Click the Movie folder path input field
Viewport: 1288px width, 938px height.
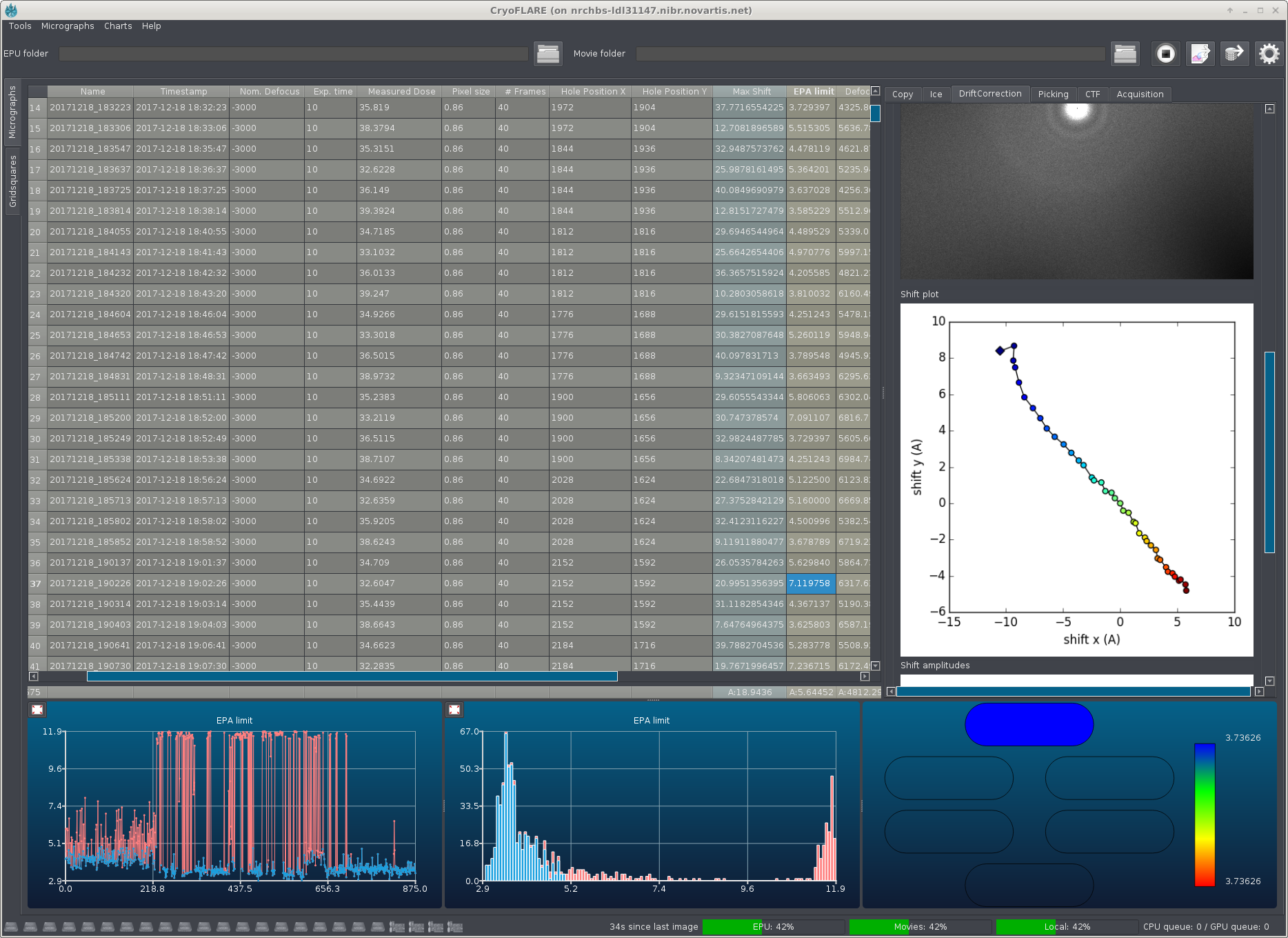click(x=870, y=54)
